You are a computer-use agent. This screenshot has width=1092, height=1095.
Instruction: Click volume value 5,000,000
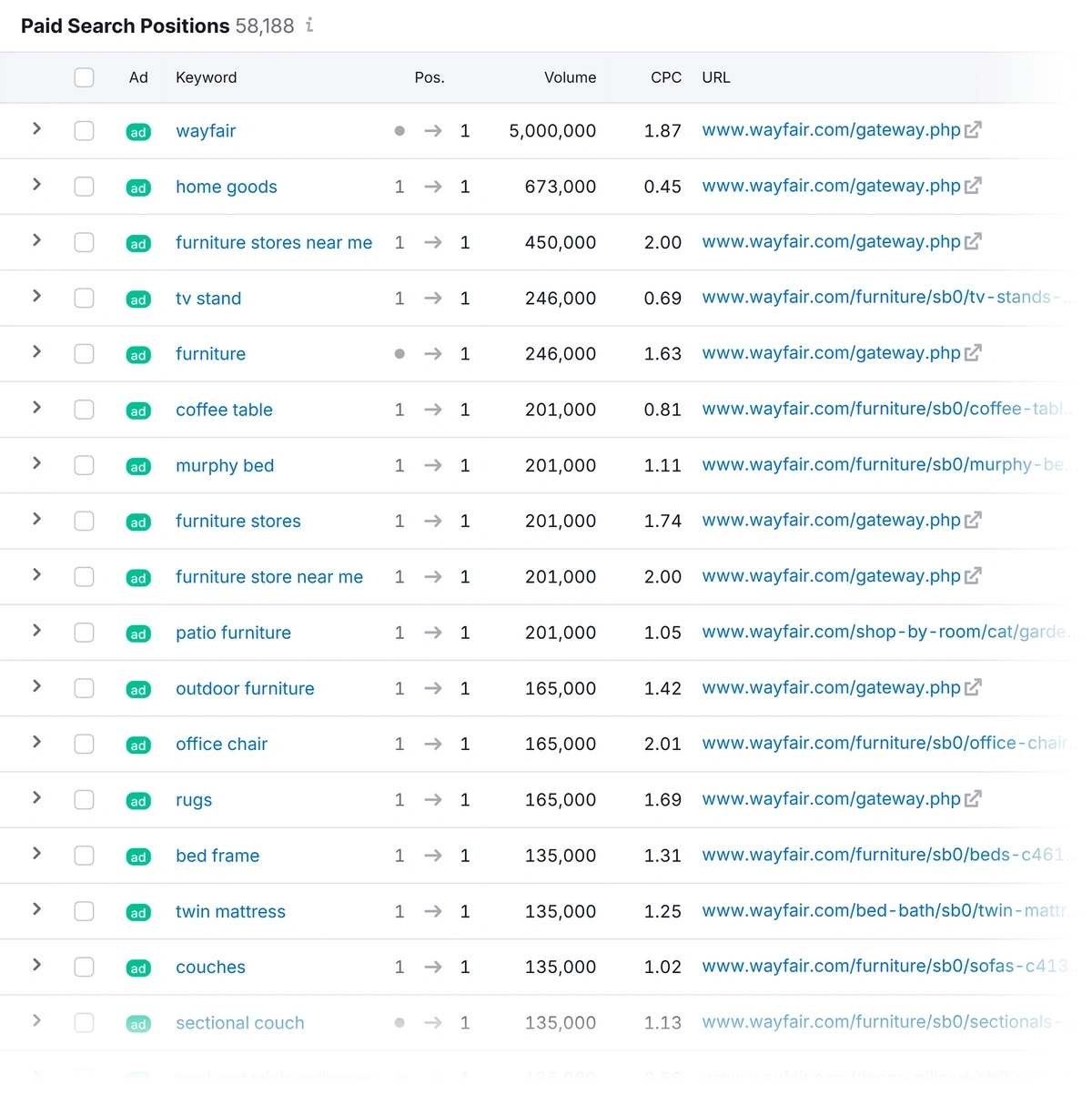click(x=552, y=131)
